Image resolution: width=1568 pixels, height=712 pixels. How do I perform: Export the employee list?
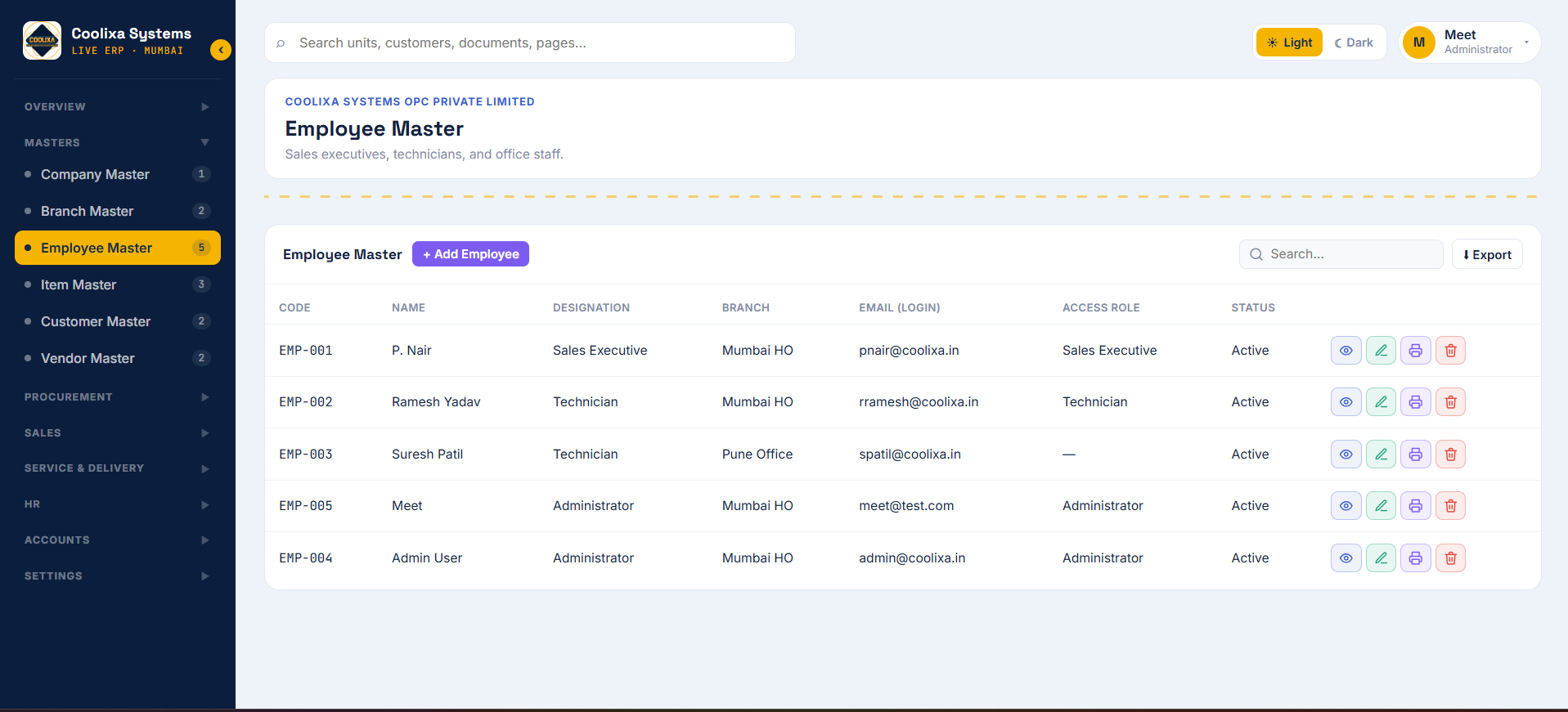click(x=1487, y=254)
